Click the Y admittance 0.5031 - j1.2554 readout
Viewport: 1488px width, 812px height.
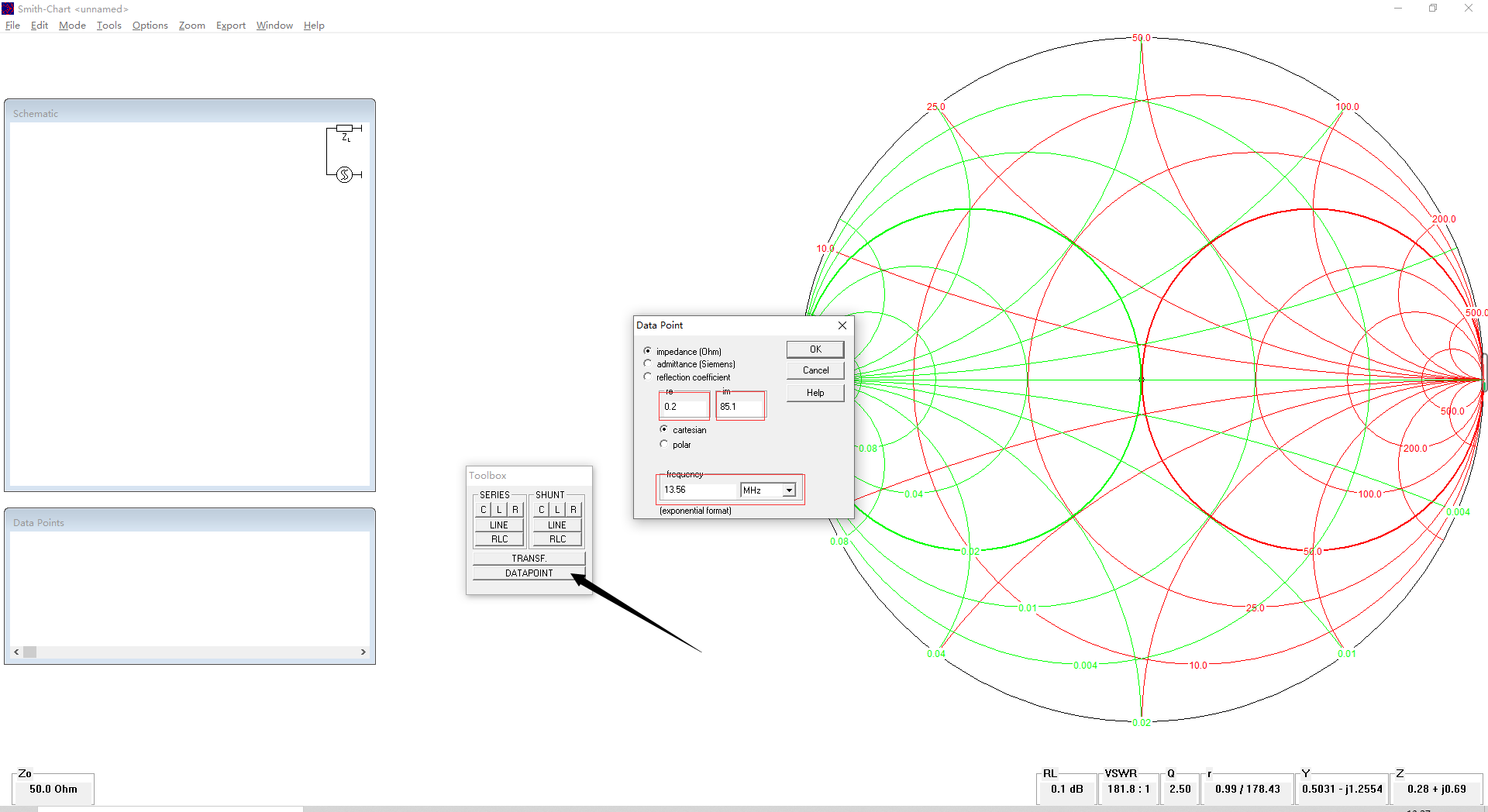(x=1342, y=789)
